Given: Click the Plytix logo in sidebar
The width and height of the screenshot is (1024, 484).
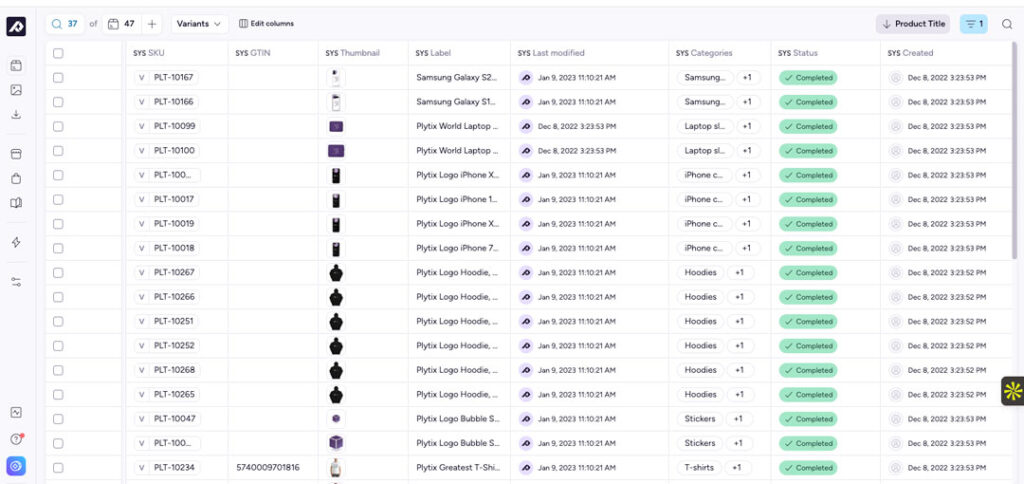Looking at the screenshot, I should (16, 27).
